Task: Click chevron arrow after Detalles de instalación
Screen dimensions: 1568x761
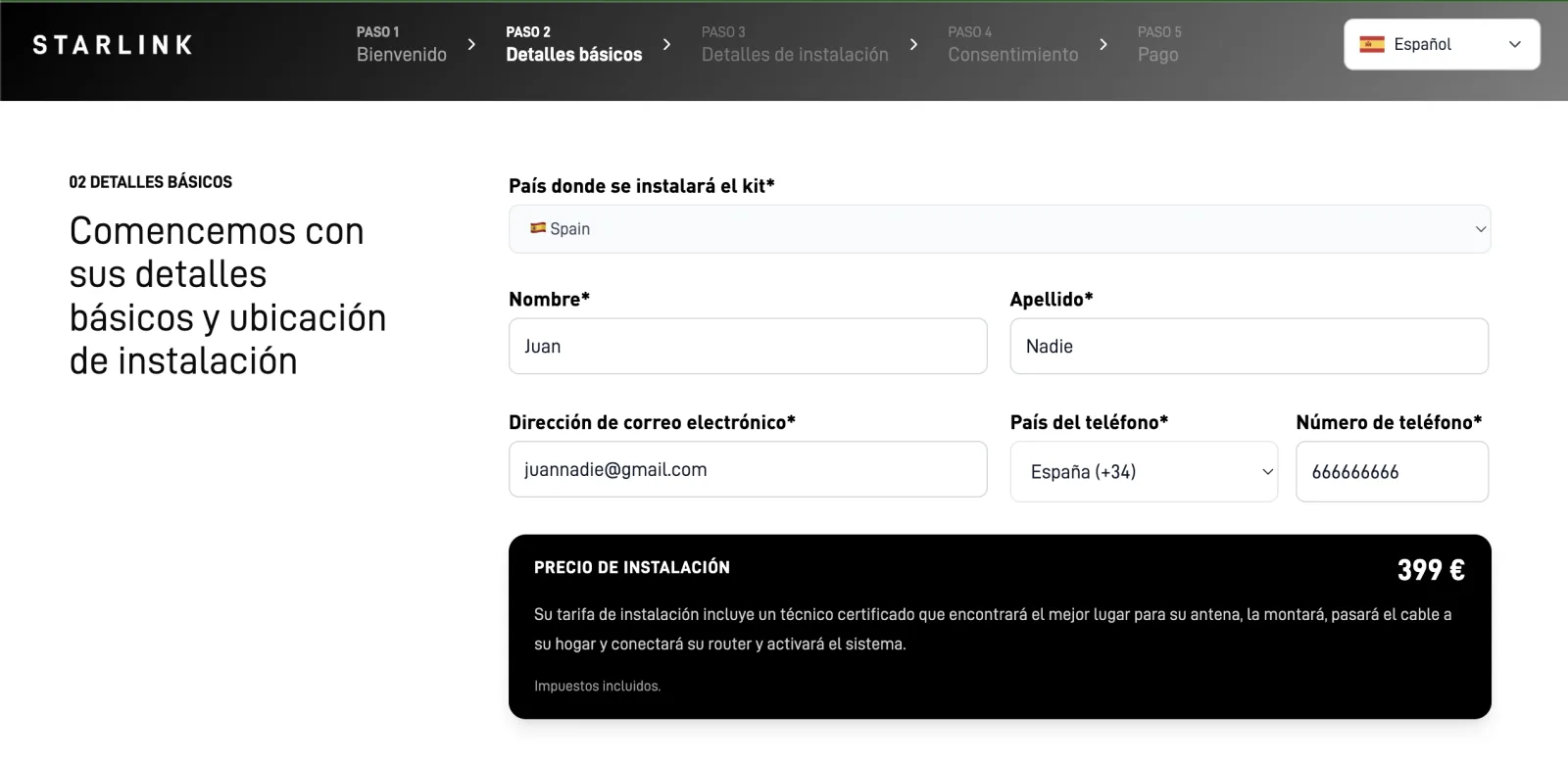Action: (x=913, y=44)
